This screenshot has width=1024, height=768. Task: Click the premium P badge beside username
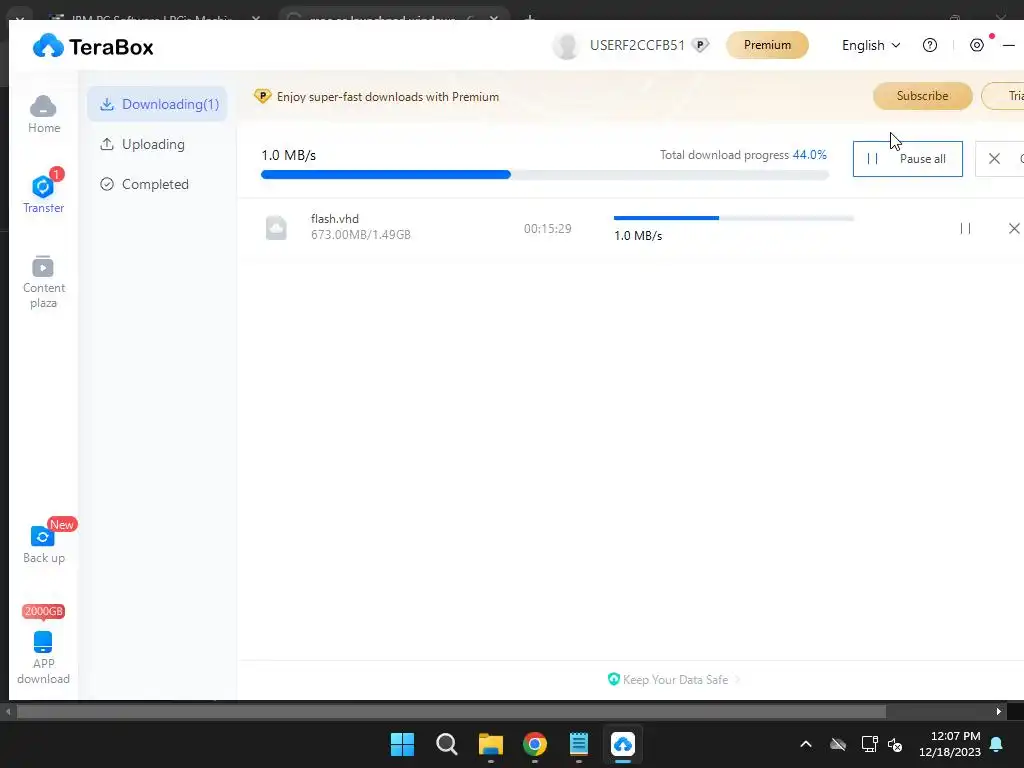(x=700, y=45)
